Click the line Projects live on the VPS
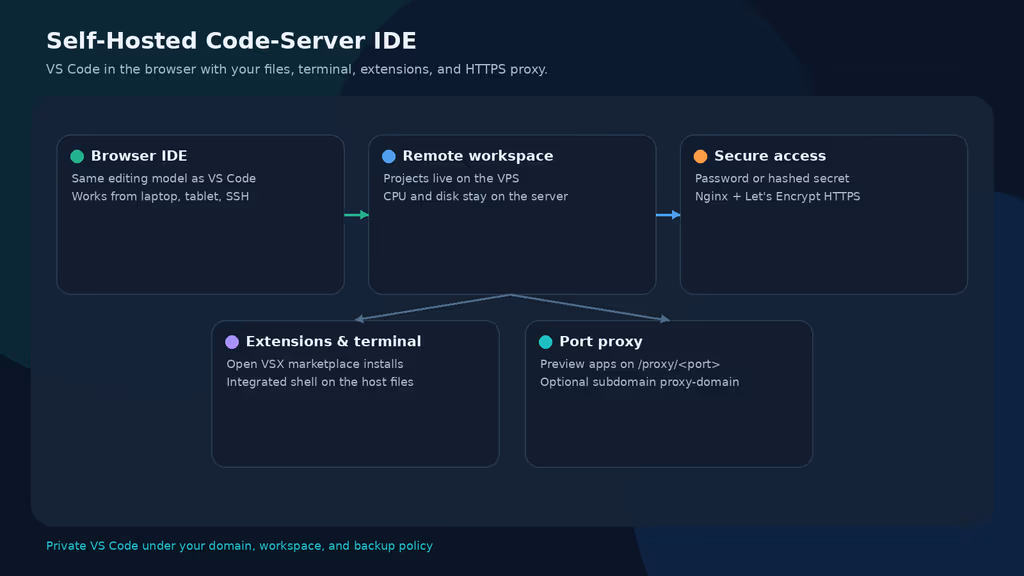Image resolution: width=1024 pixels, height=576 pixels. tap(451, 178)
